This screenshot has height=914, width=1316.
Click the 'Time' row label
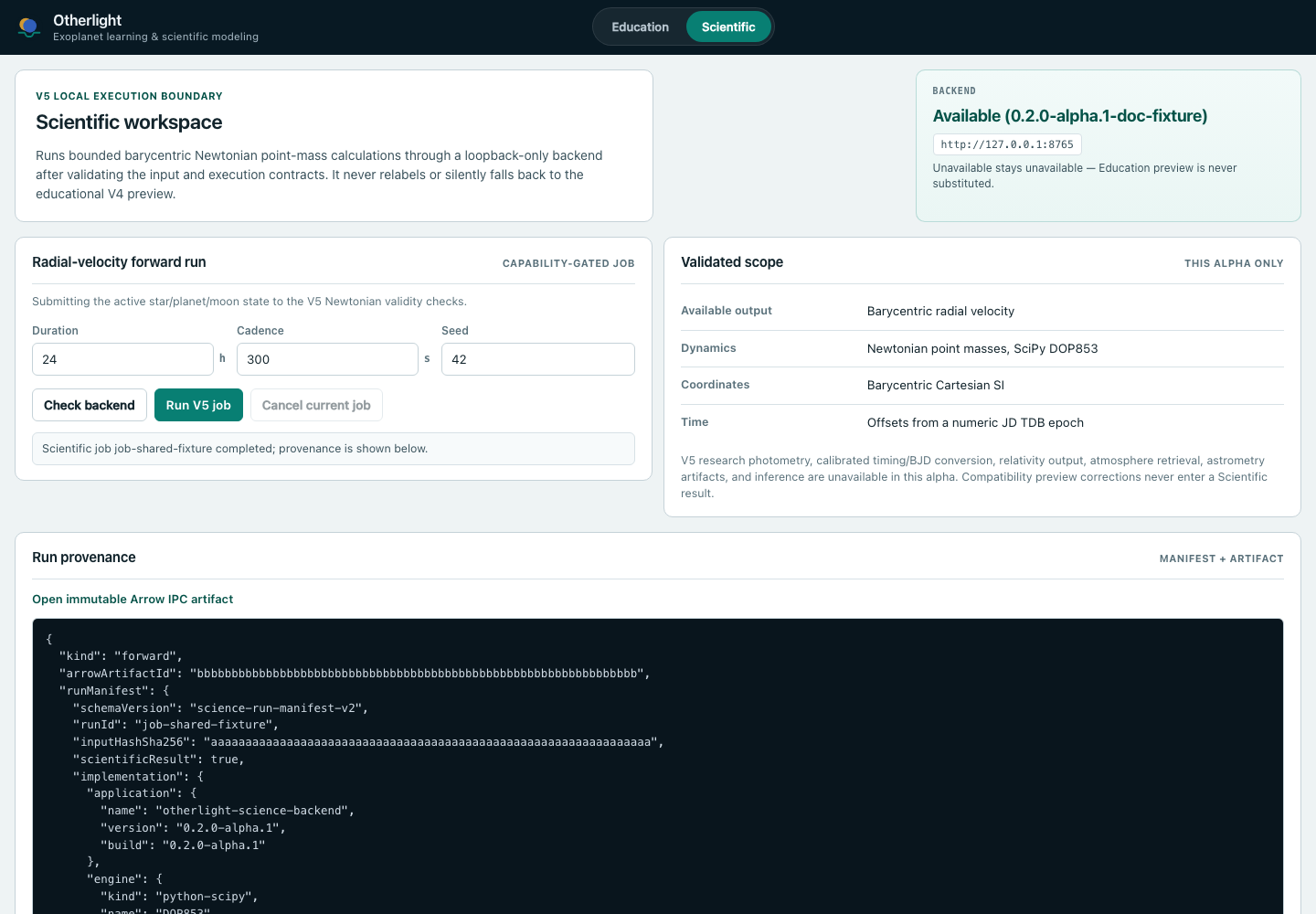tap(695, 422)
